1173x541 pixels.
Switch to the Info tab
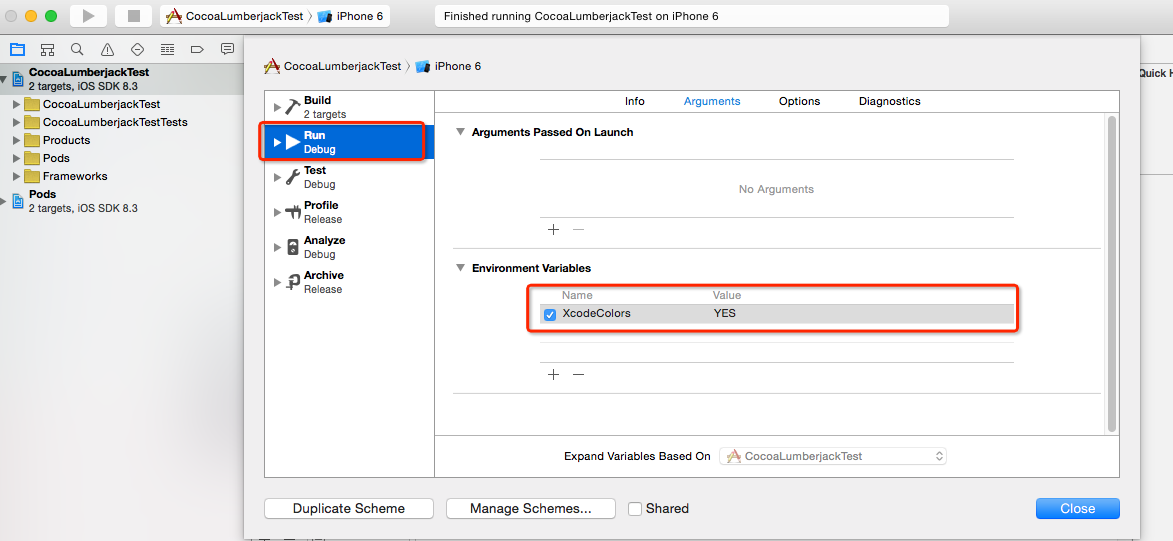point(634,101)
